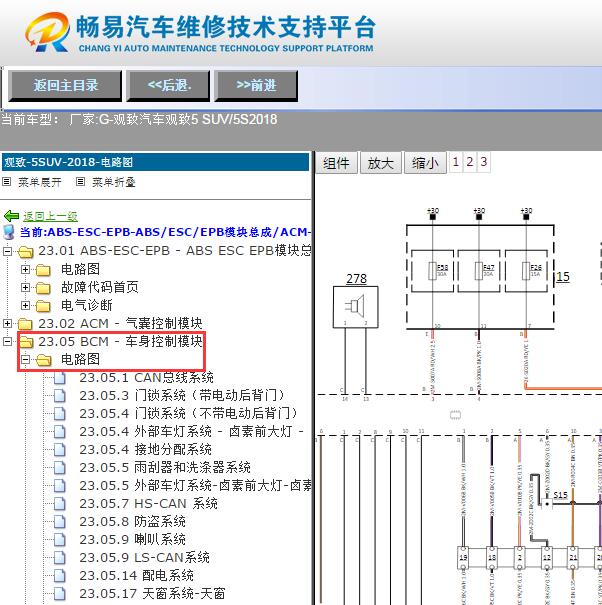
Task: Open 23.05.5 外部车灯系统-卤素前大灯-卤素
Action: (x=195, y=485)
